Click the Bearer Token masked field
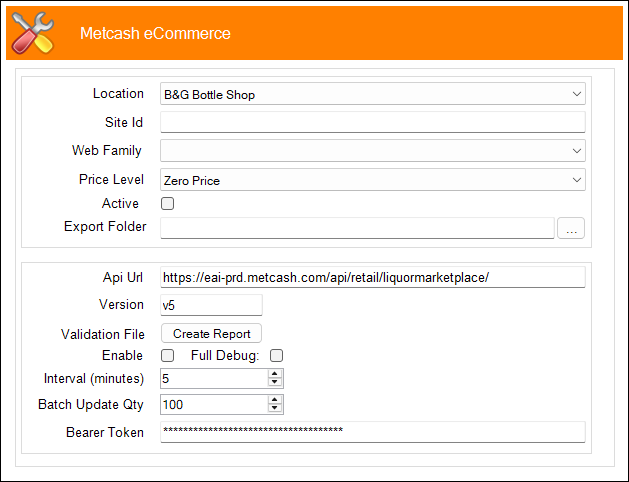 click(373, 432)
